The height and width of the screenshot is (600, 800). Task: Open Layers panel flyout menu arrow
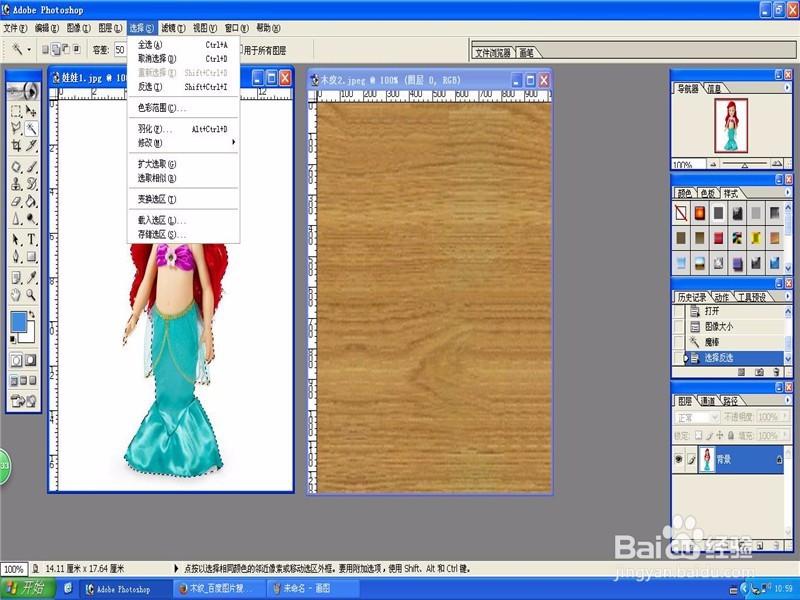(787, 401)
